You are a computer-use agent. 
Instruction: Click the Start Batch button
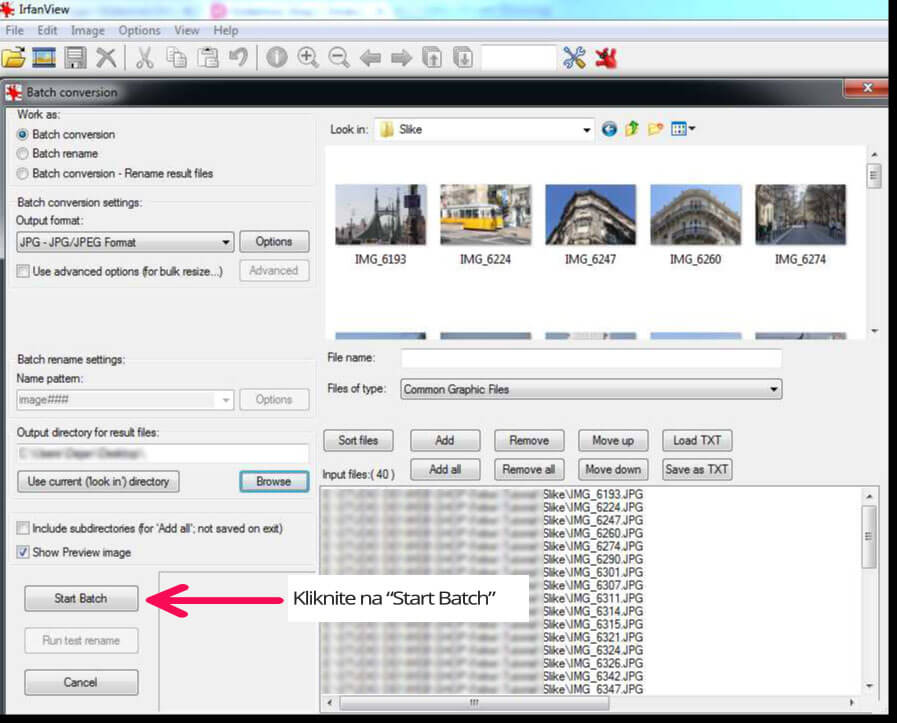(81, 598)
